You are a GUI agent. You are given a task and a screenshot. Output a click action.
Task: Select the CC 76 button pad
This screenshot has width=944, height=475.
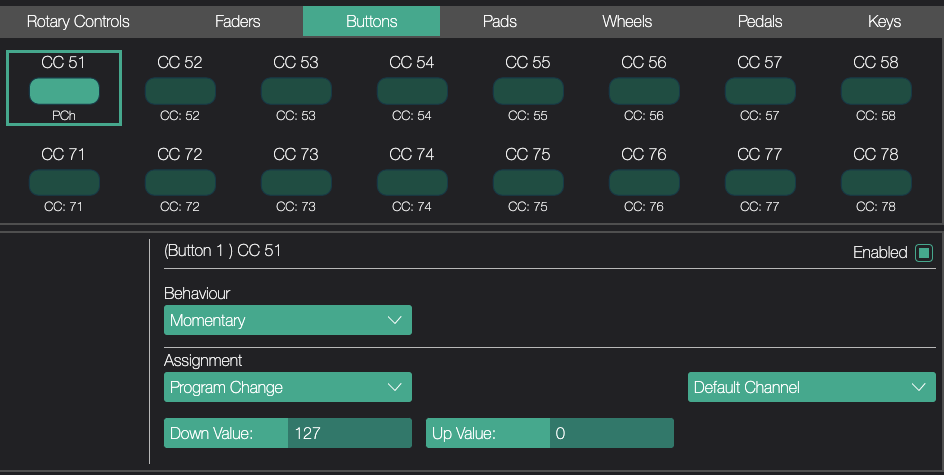[644, 182]
